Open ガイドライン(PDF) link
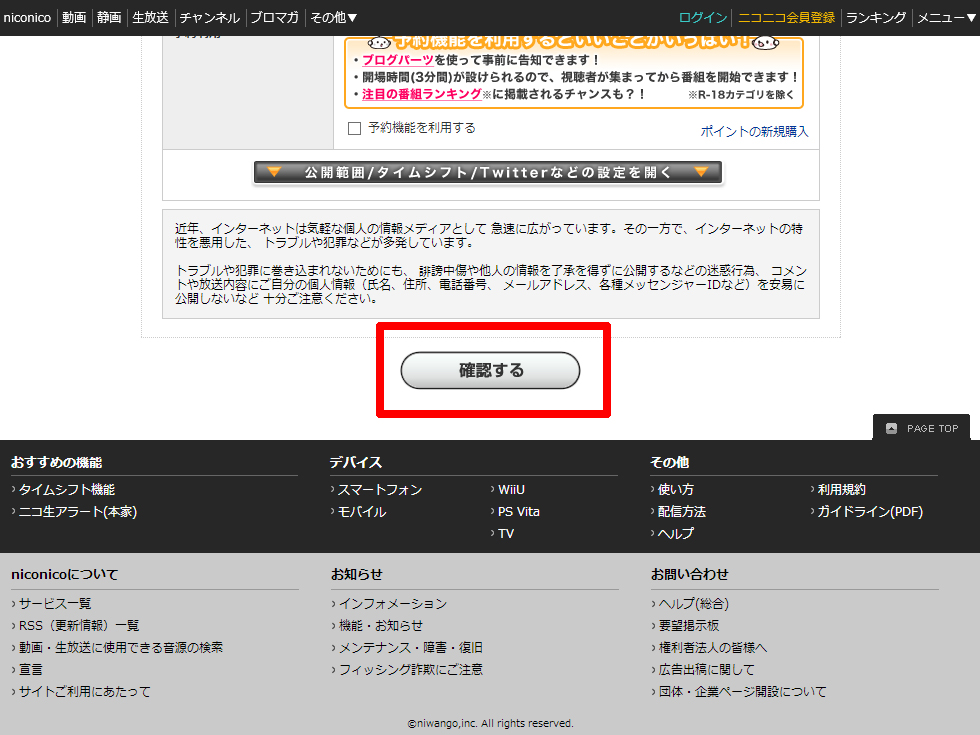 pyautogui.click(x=869, y=512)
